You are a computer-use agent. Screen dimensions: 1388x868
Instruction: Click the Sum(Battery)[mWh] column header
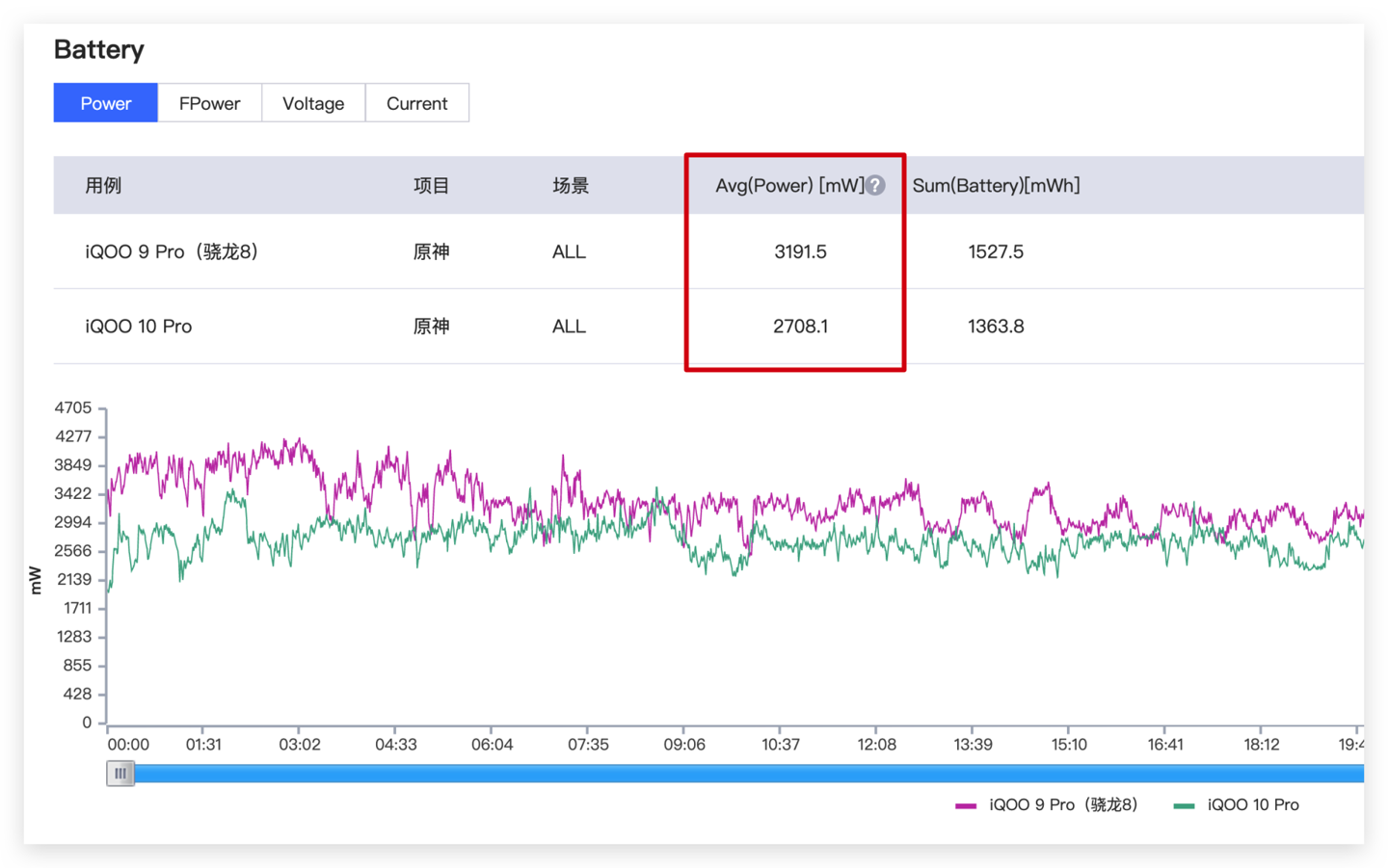(997, 185)
